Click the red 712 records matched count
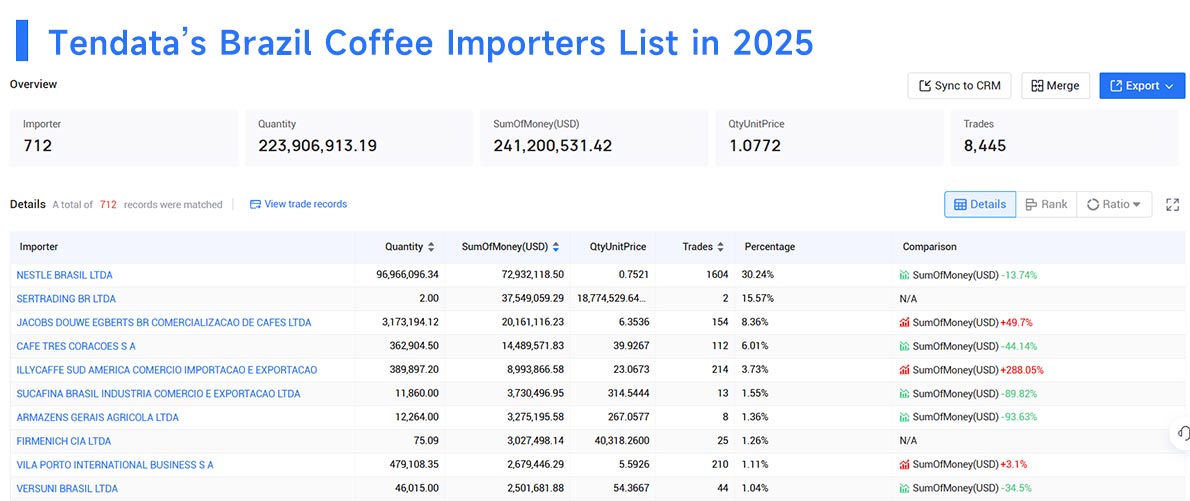The height and width of the screenshot is (501, 1190). pyautogui.click(x=108, y=204)
